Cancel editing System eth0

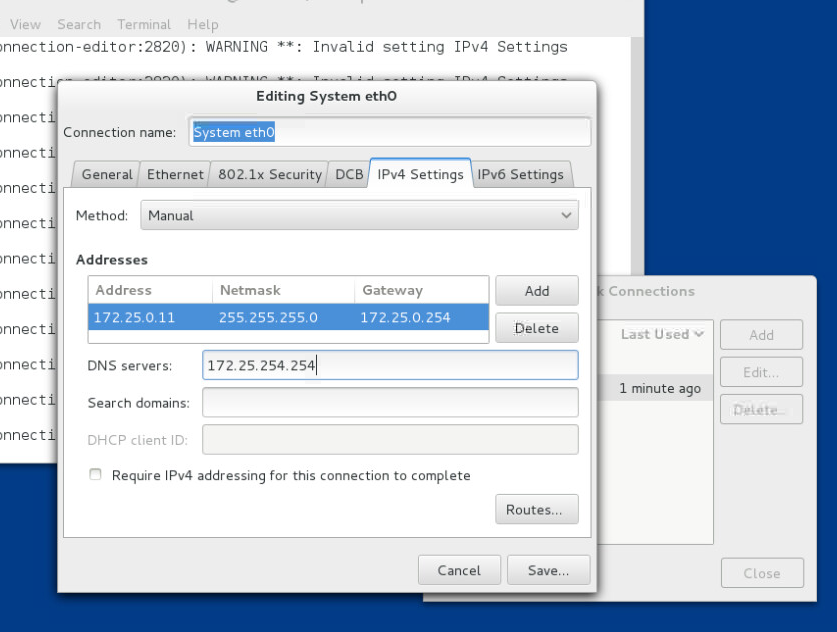pyautogui.click(x=459, y=570)
